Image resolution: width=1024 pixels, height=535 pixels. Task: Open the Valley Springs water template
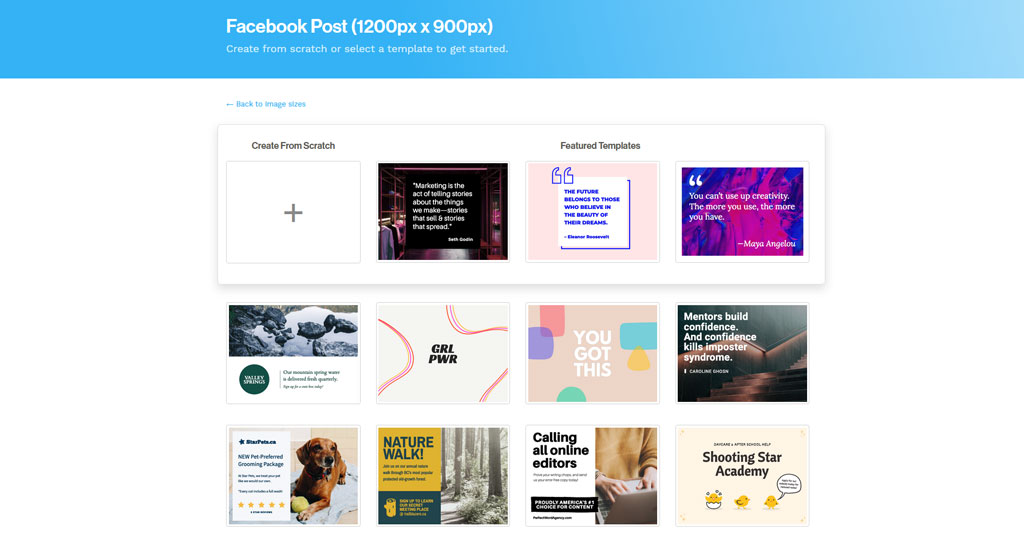pyautogui.click(x=293, y=353)
